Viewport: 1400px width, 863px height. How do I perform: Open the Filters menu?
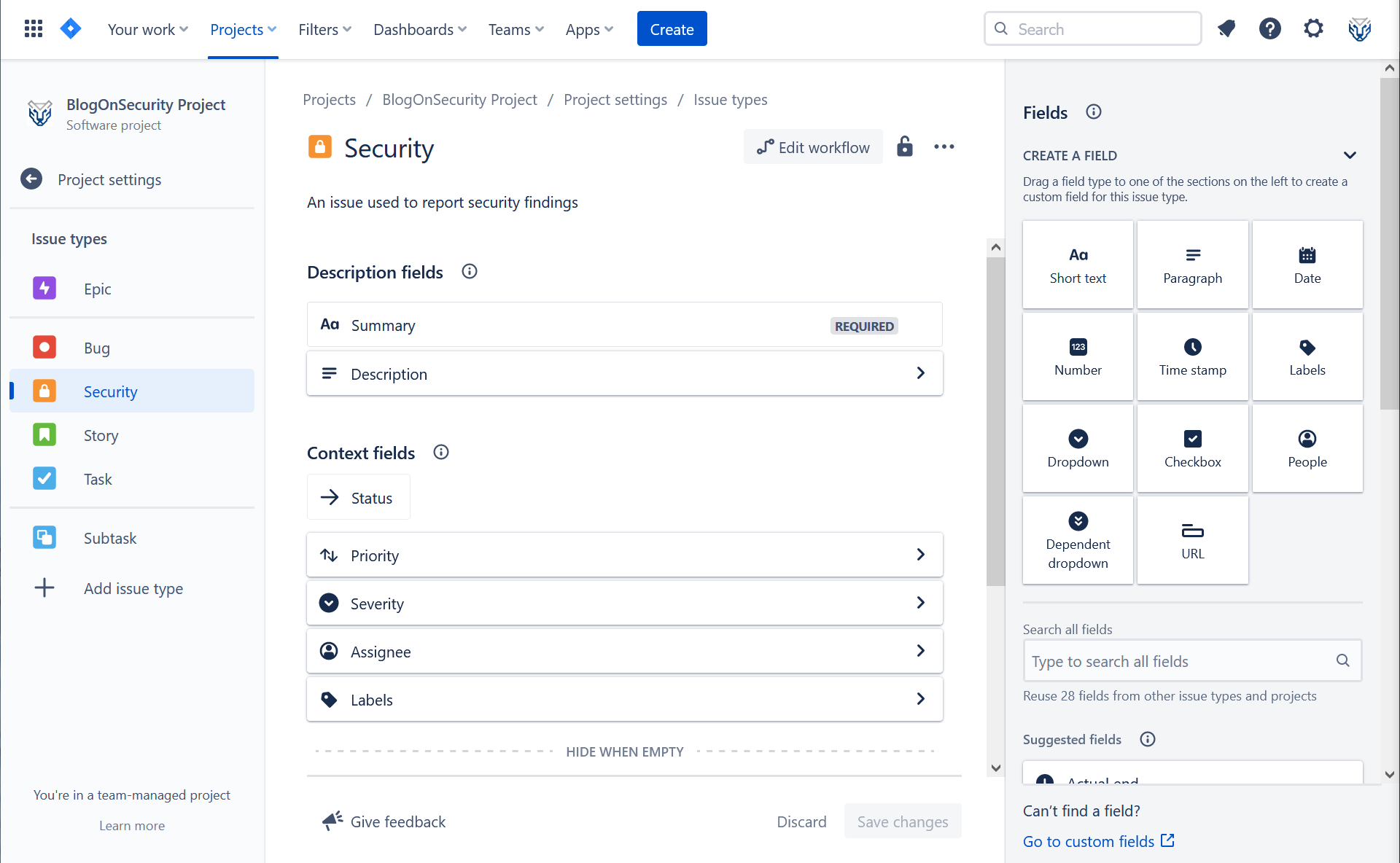click(324, 29)
